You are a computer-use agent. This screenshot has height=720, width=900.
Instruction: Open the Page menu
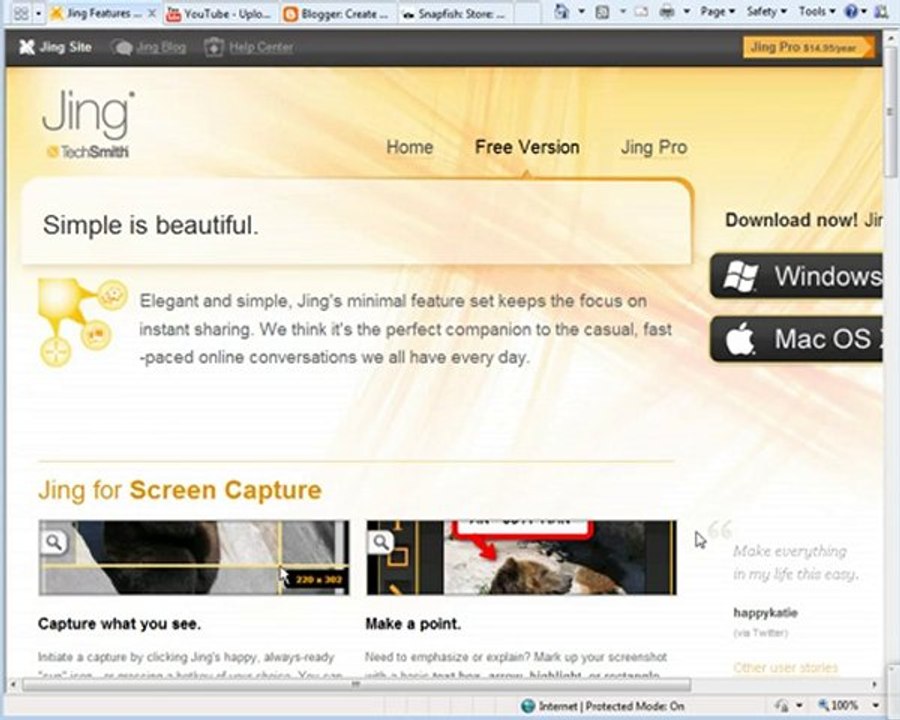717,11
